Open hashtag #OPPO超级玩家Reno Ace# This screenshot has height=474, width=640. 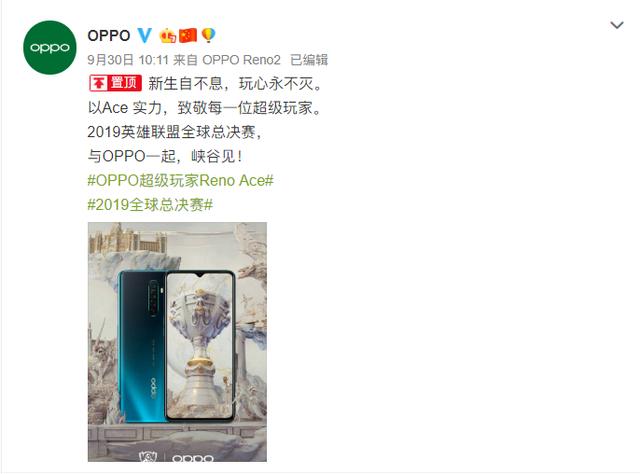180,180
